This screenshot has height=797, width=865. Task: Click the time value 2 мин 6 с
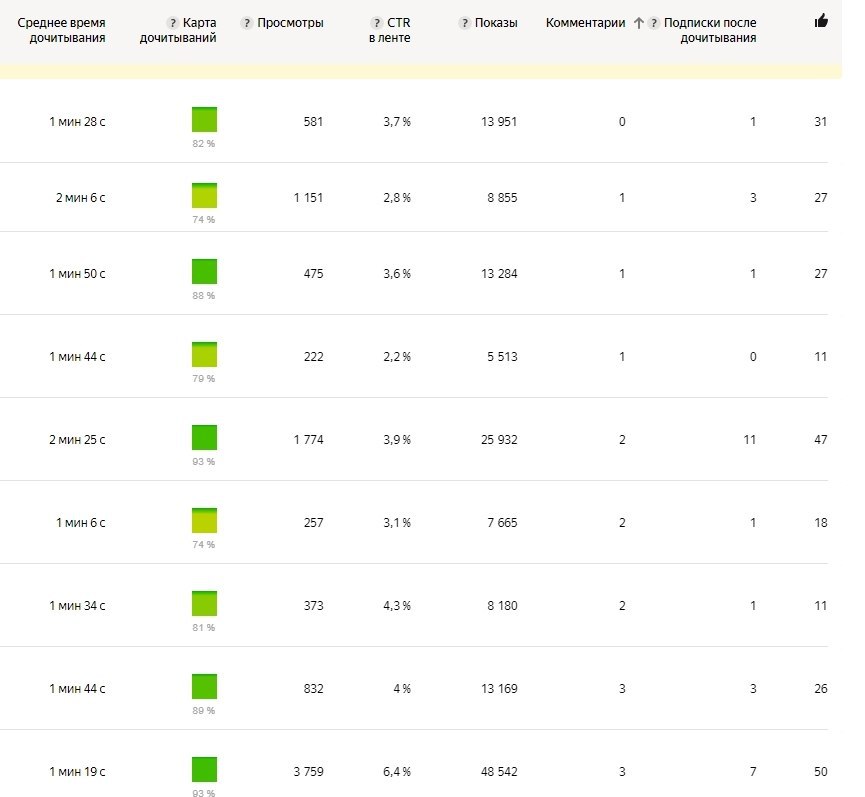81,198
